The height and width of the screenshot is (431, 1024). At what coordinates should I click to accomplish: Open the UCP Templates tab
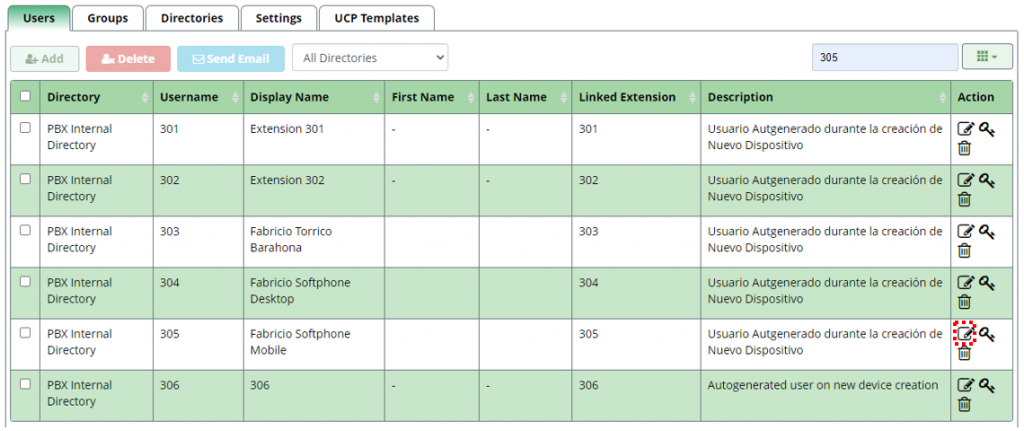point(377,18)
